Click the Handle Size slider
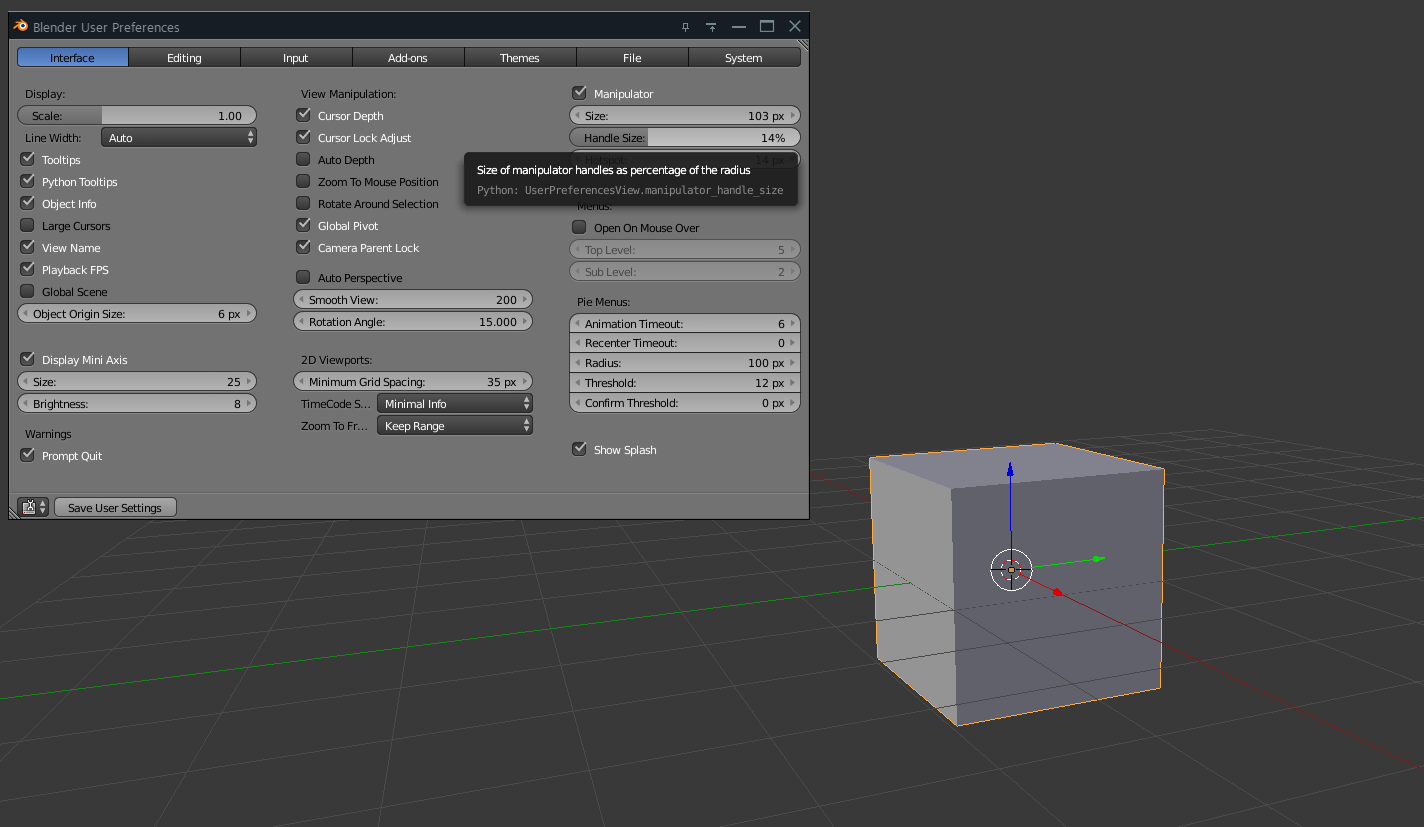Image resolution: width=1424 pixels, height=827 pixels. [685, 138]
